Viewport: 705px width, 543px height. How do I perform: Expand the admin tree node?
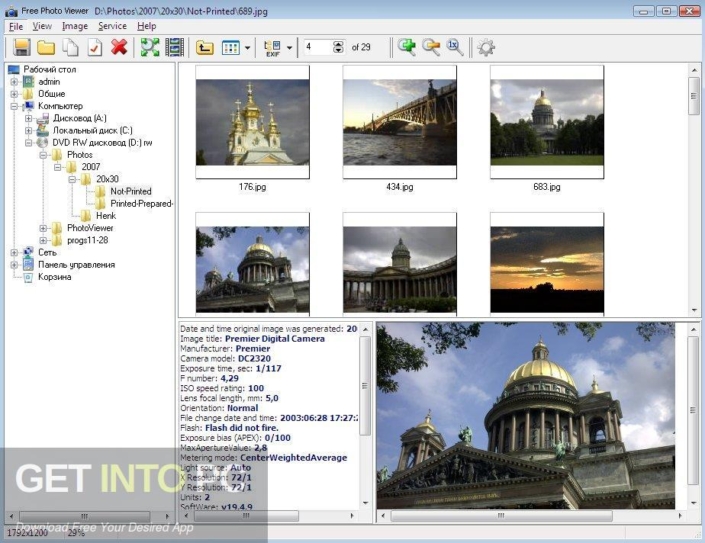[x=14, y=82]
